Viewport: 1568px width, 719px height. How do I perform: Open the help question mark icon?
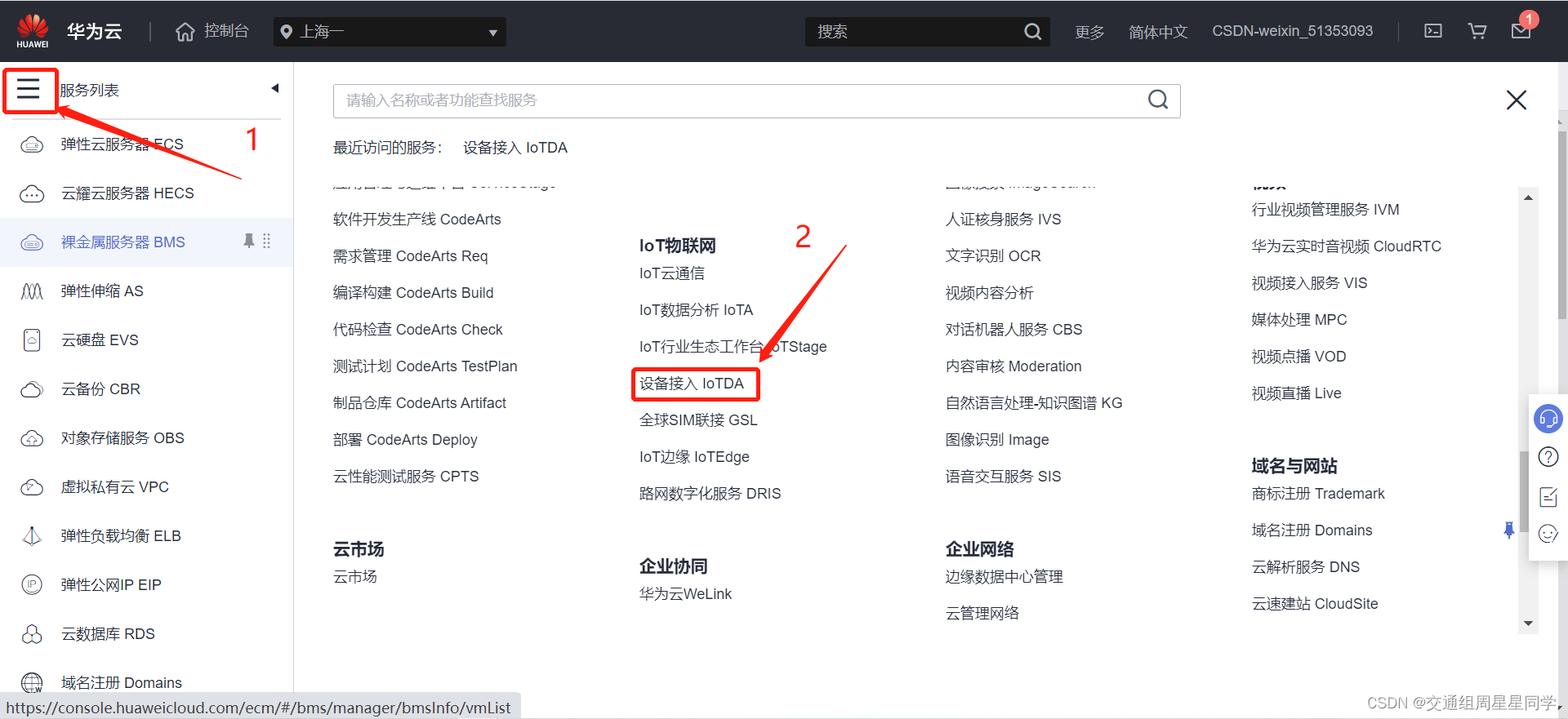pyautogui.click(x=1548, y=457)
